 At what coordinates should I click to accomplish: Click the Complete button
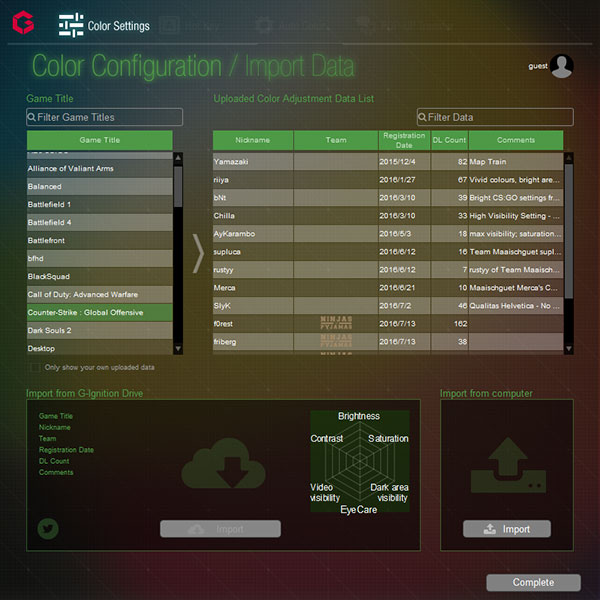point(533,582)
